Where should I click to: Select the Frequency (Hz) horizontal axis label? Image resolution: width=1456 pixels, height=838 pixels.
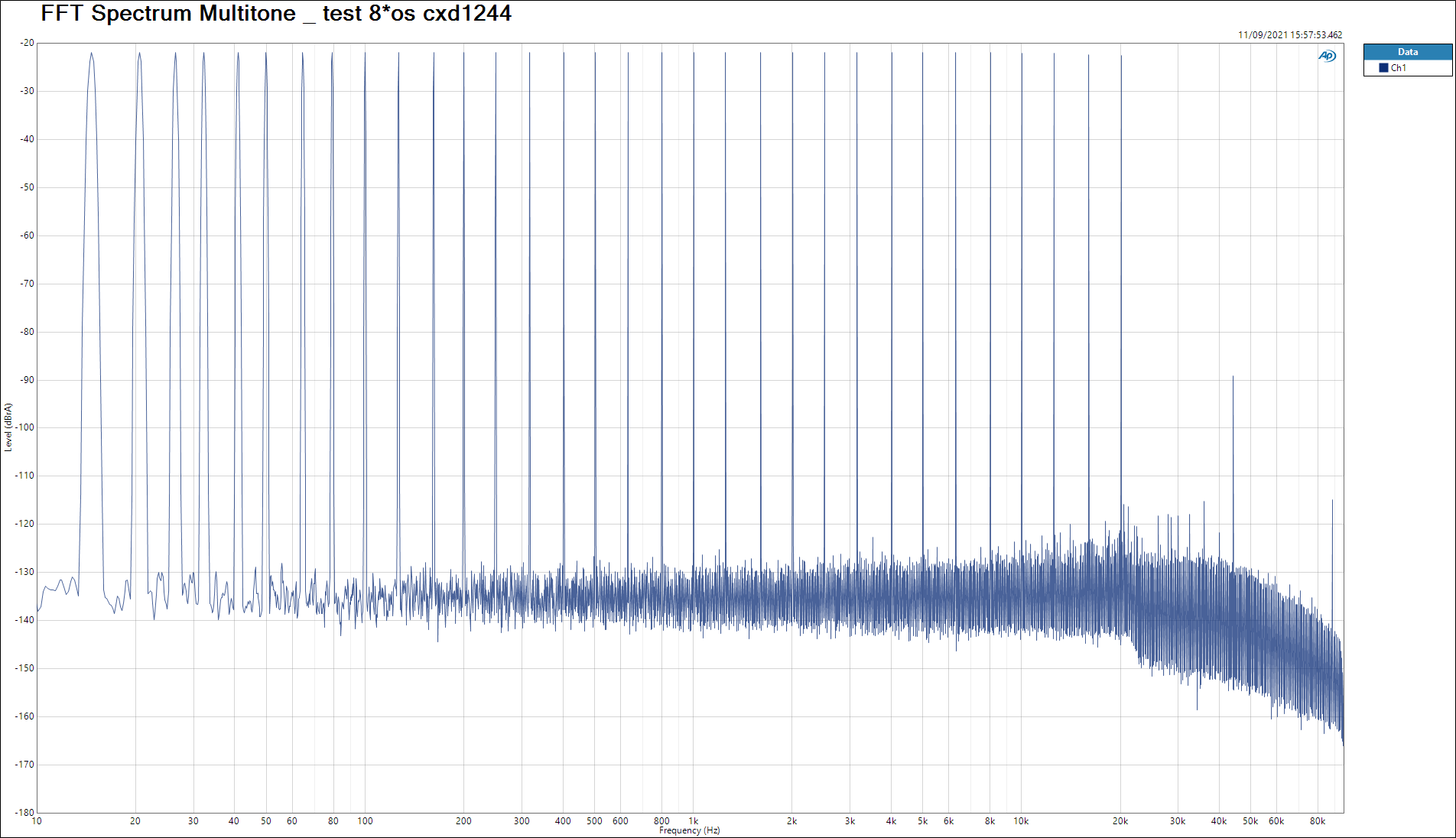(x=689, y=830)
